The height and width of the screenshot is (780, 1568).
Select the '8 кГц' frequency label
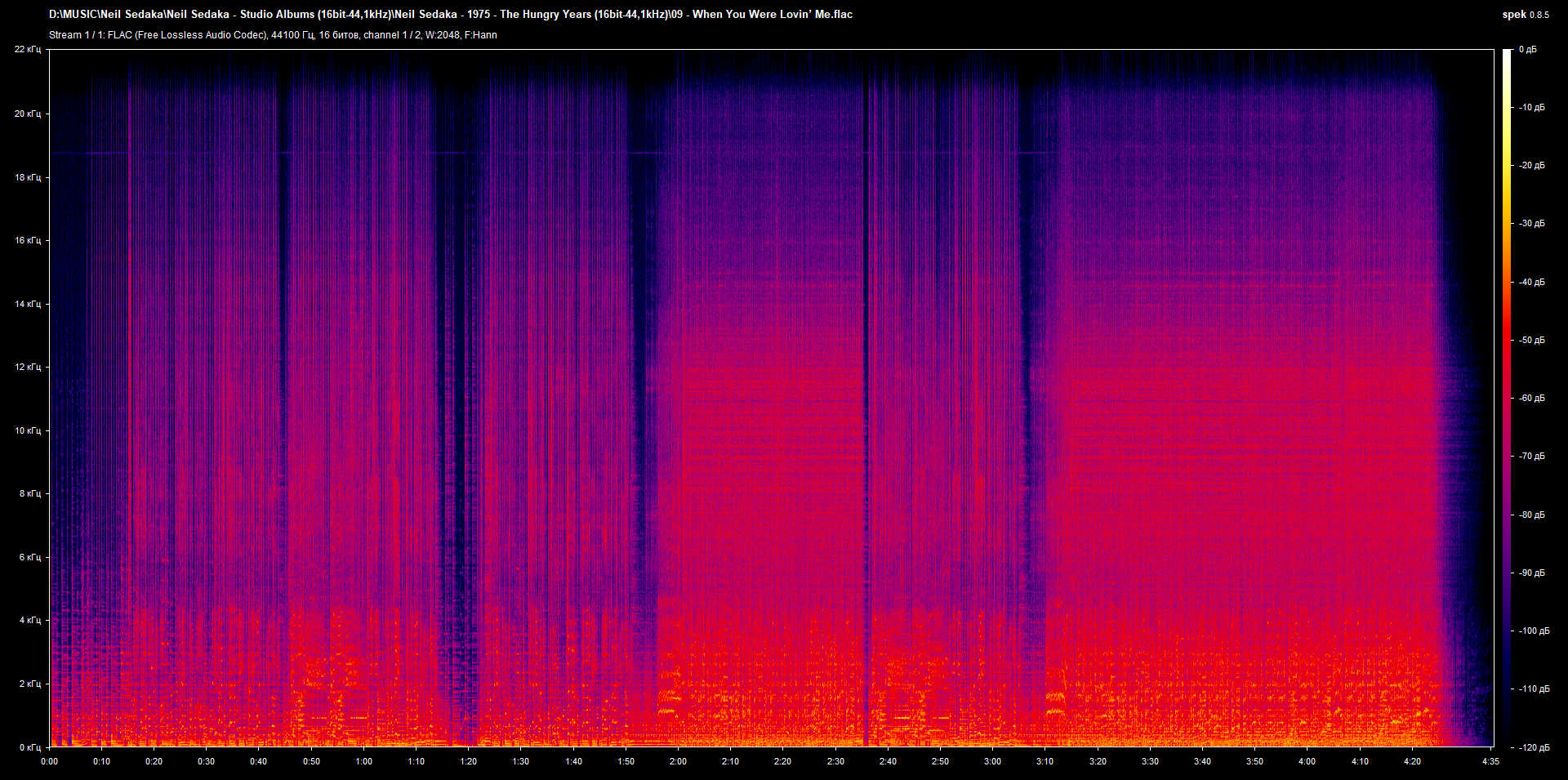click(x=30, y=493)
